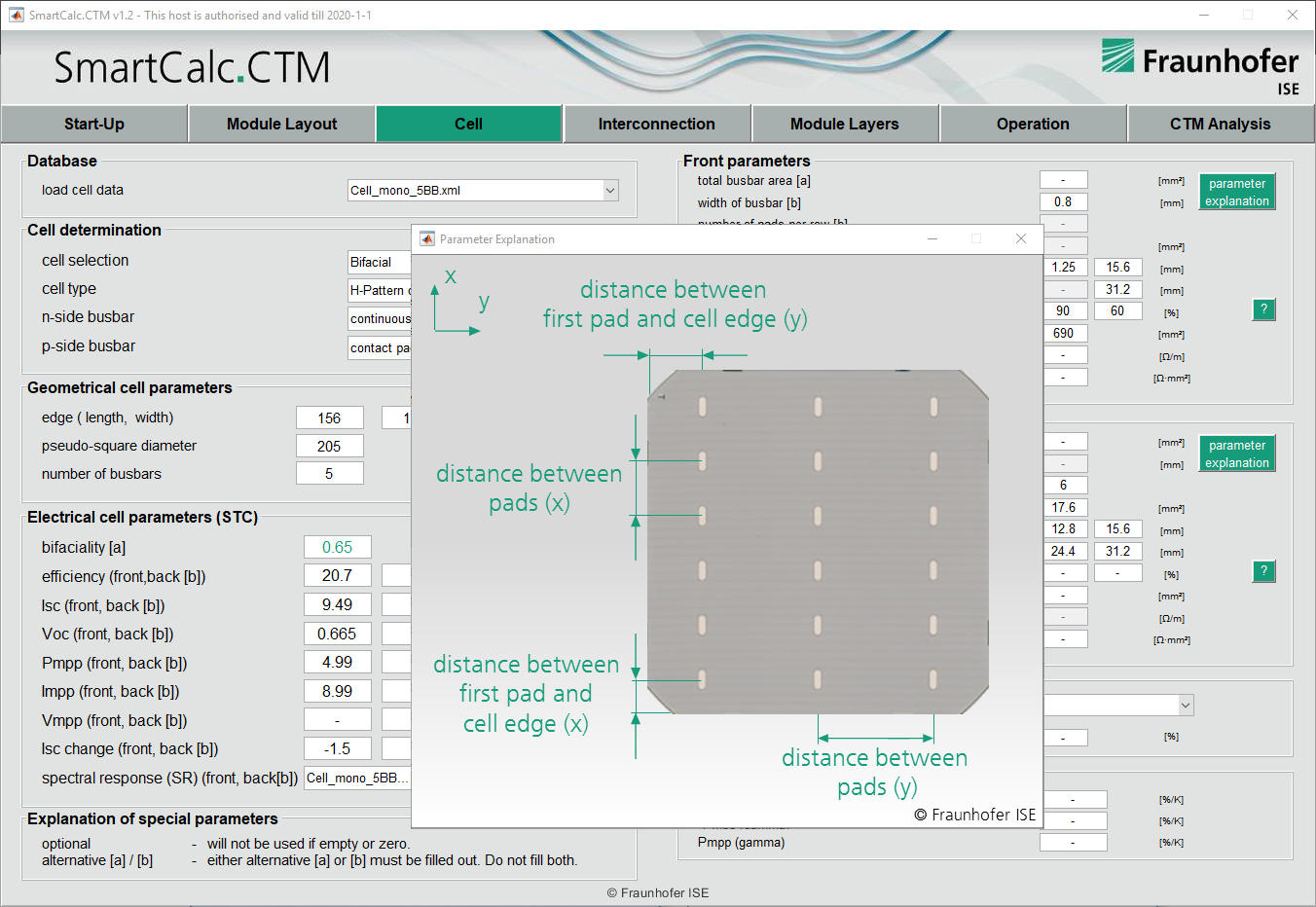The image size is (1316, 907).
Task: Switch to the CTM Analysis tab
Action: pyautogui.click(x=1220, y=124)
